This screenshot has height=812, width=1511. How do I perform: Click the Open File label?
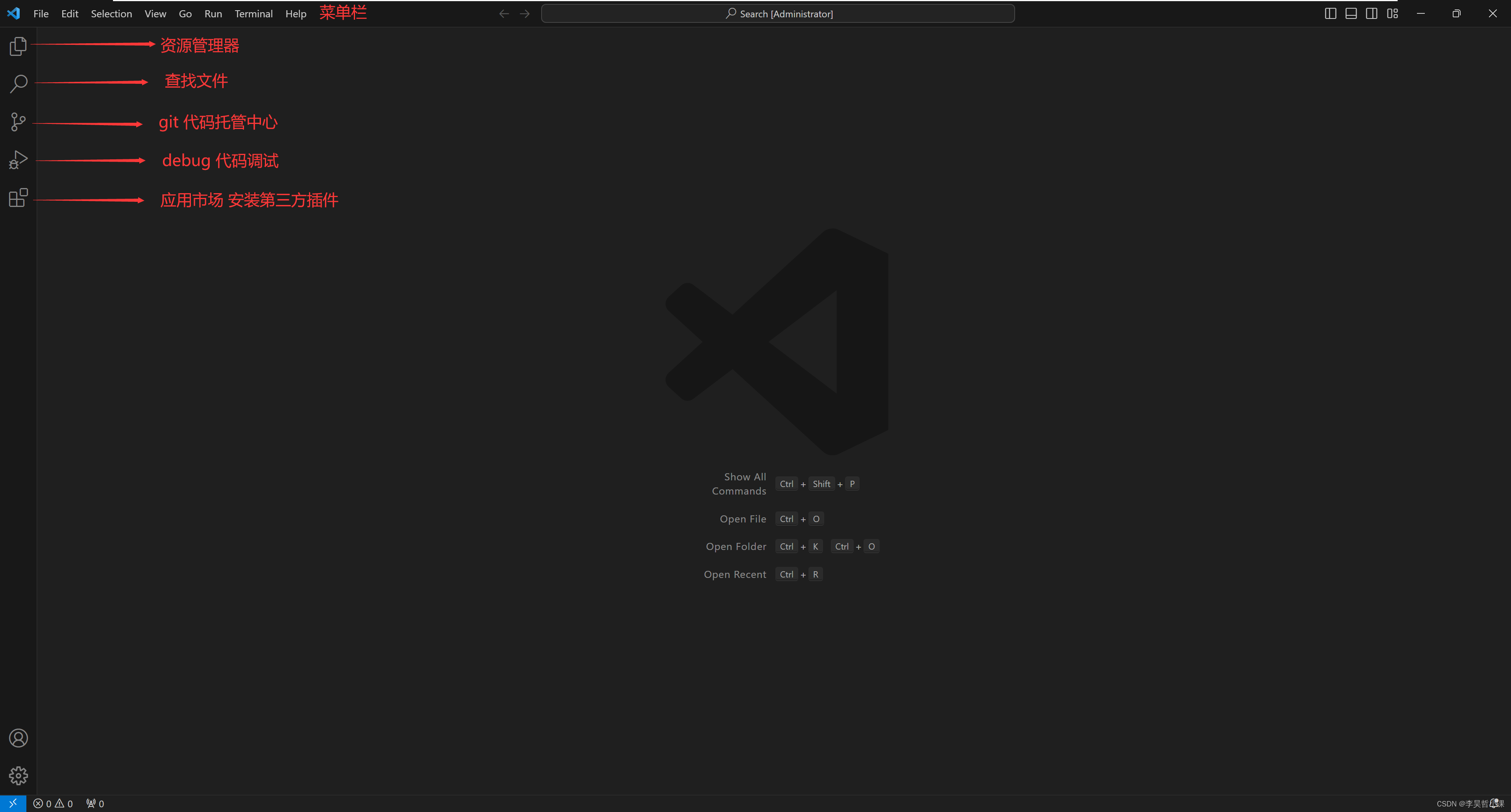tap(743, 519)
